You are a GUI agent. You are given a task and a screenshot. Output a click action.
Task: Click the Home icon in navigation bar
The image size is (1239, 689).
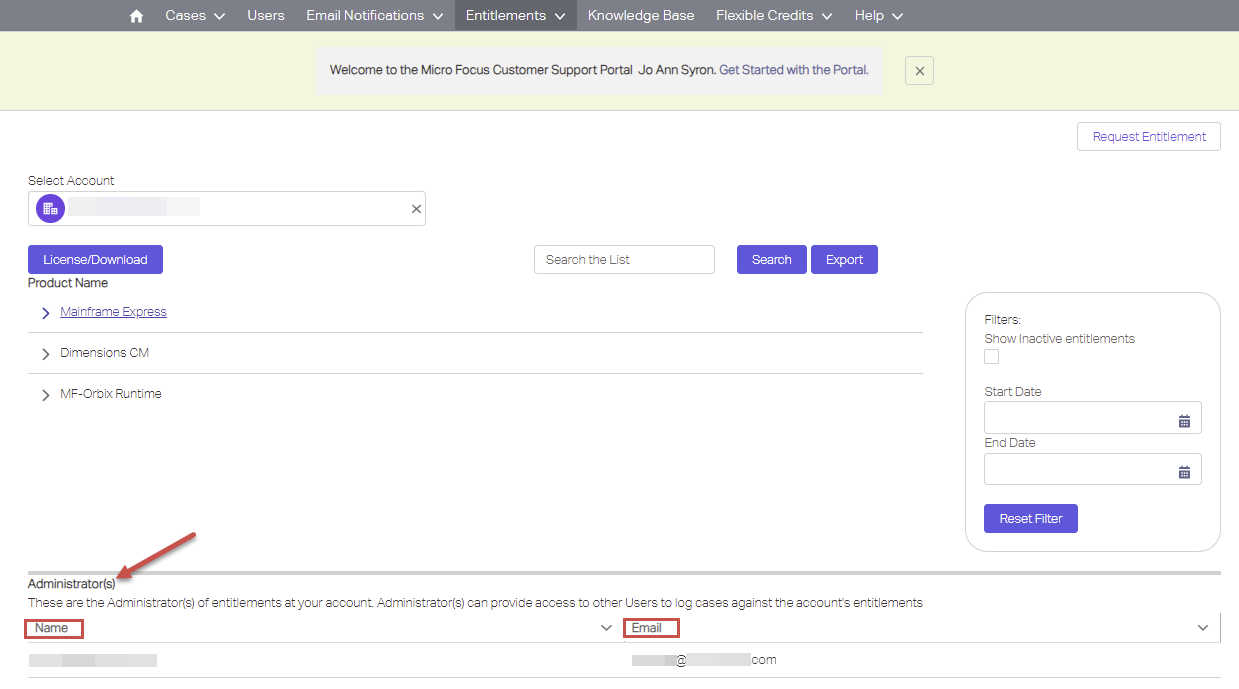(x=137, y=16)
